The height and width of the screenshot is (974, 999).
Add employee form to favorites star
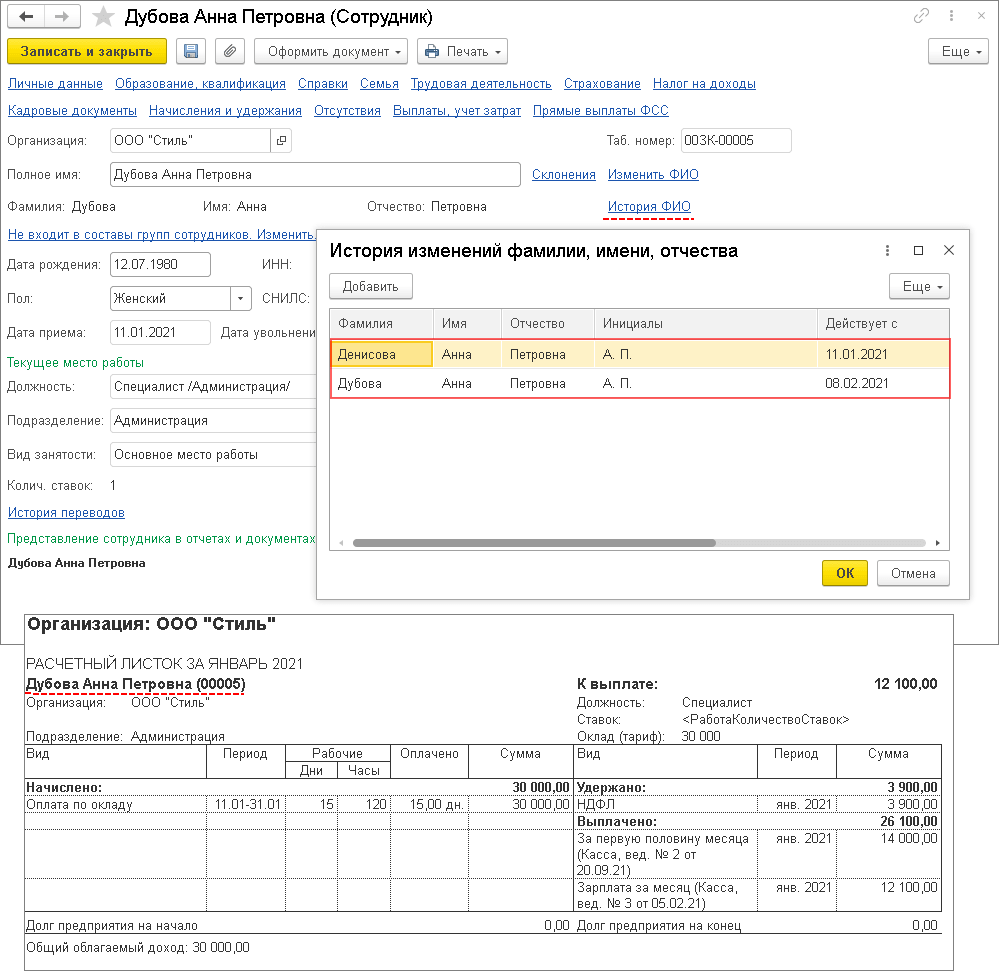pyautogui.click(x=102, y=17)
